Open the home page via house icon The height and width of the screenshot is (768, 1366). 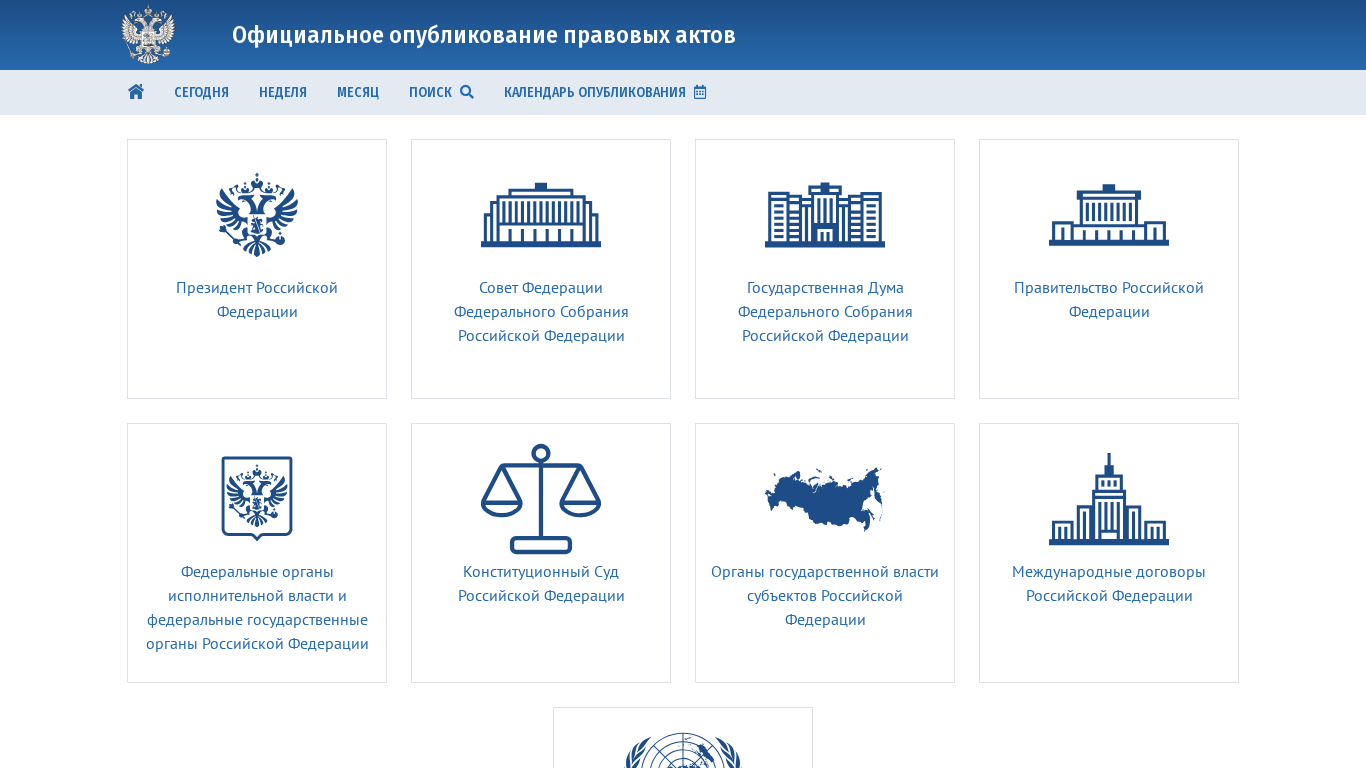[136, 92]
